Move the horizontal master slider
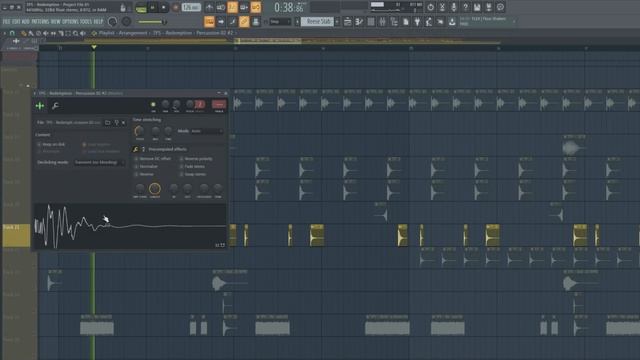 151,22
